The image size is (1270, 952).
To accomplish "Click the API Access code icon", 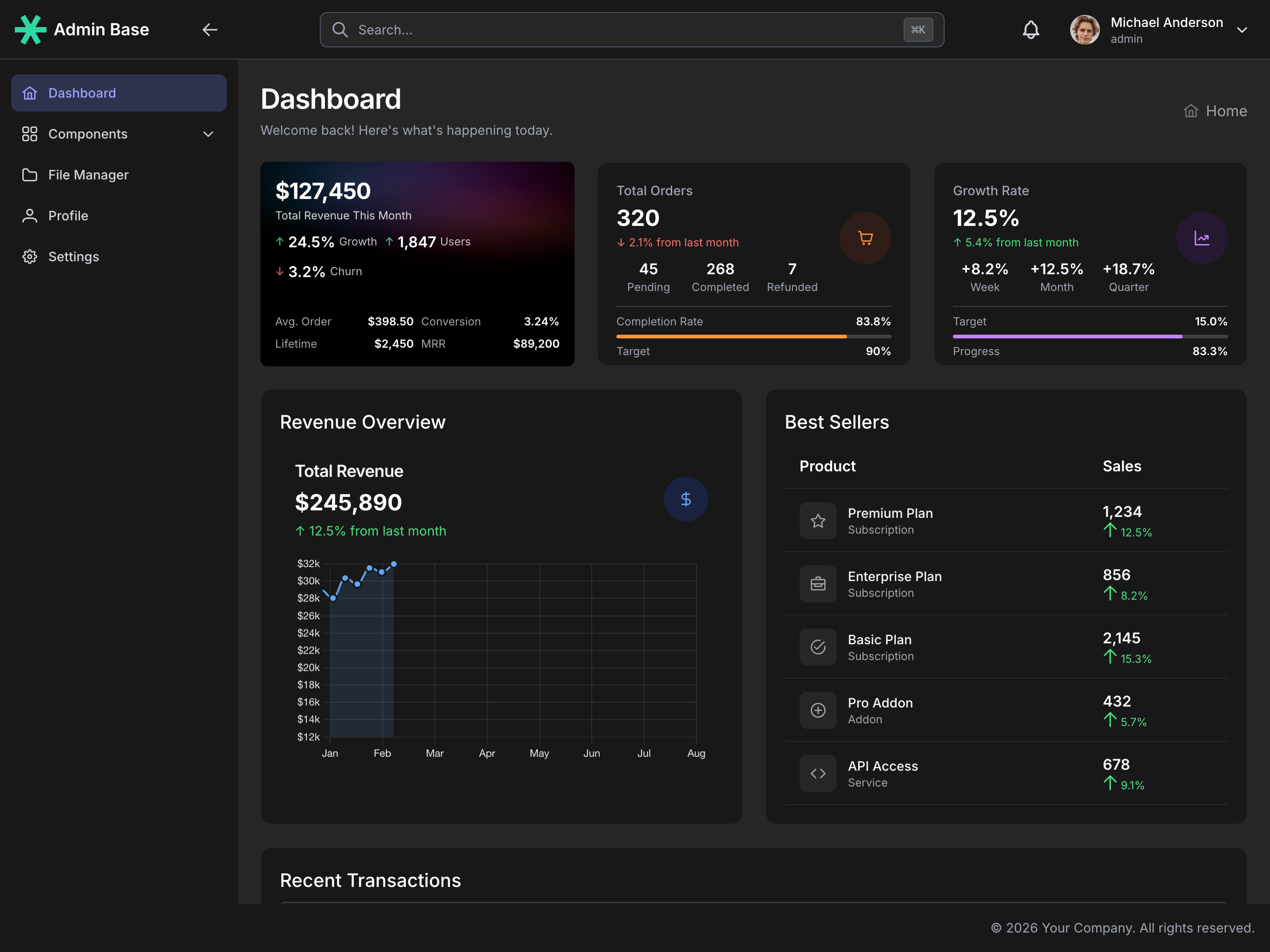I will pyautogui.click(x=818, y=773).
